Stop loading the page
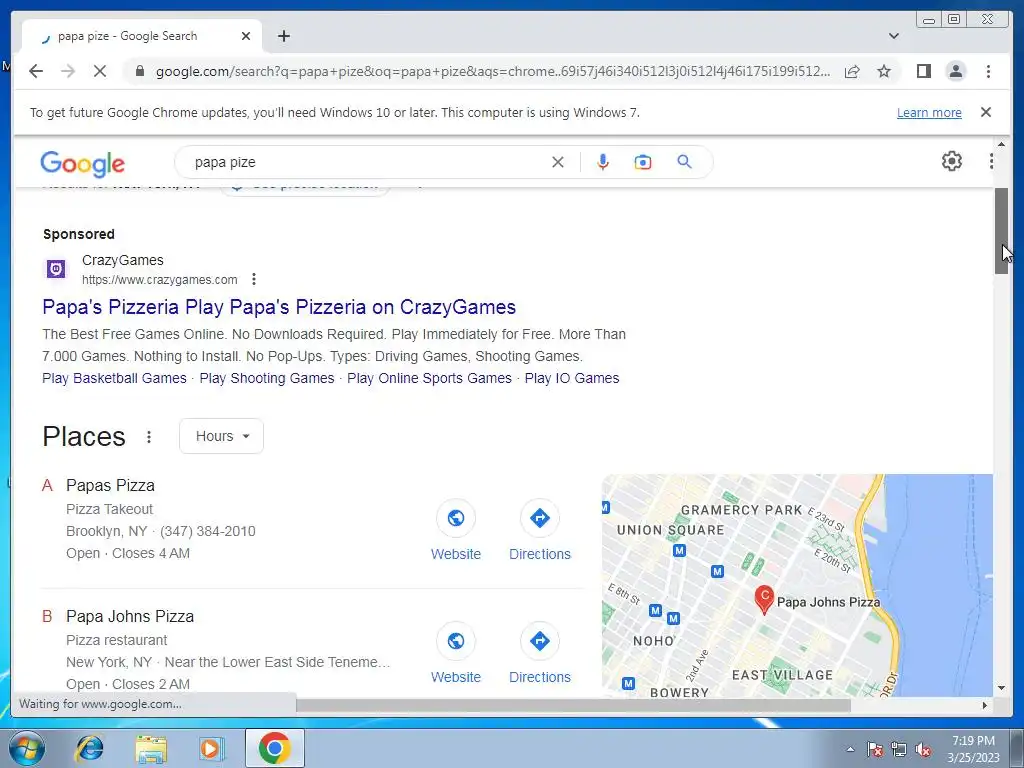Viewport: 1024px width, 768px height. click(100, 71)
